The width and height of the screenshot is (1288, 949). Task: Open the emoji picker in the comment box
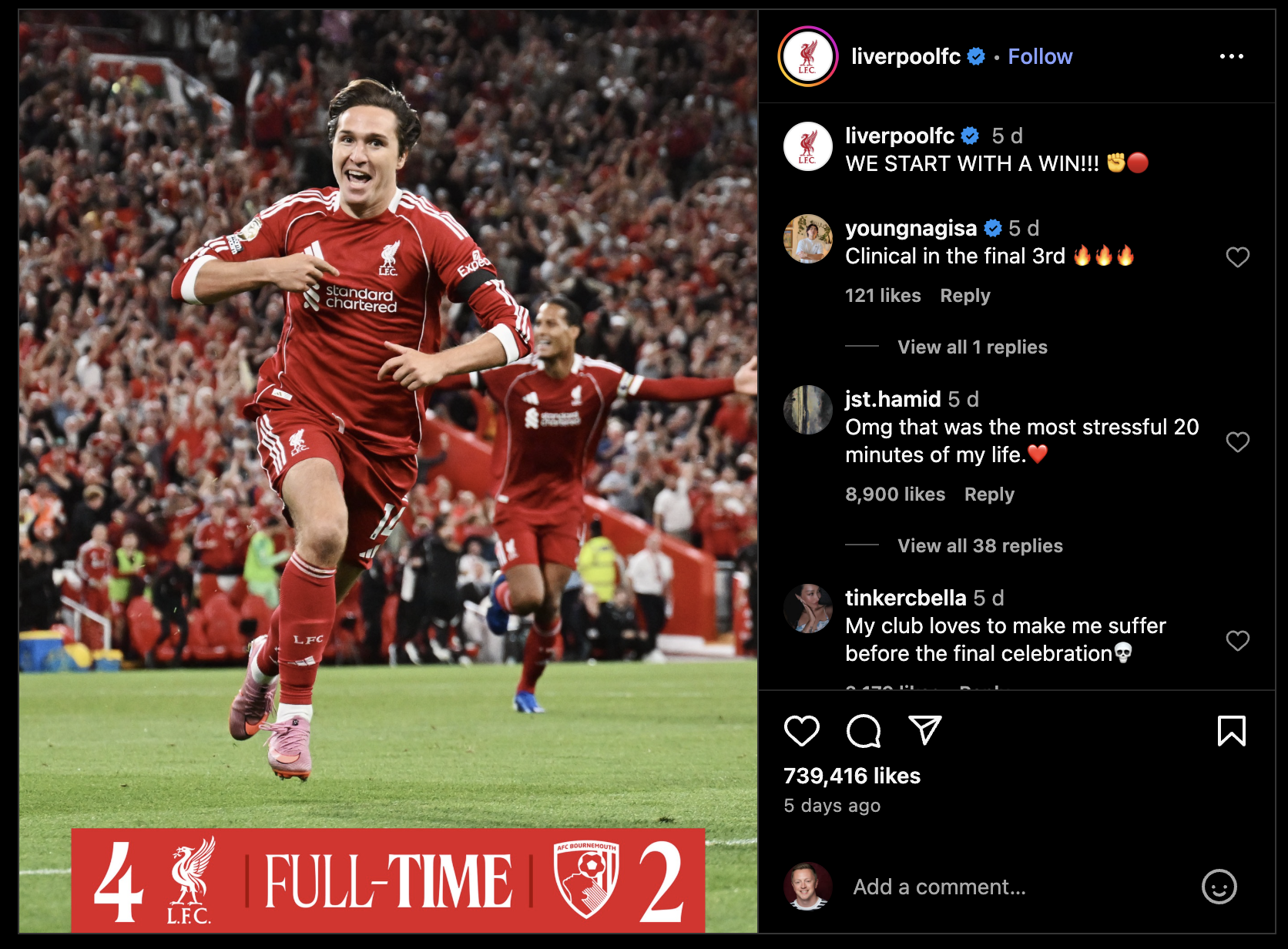coord(1219,887)
